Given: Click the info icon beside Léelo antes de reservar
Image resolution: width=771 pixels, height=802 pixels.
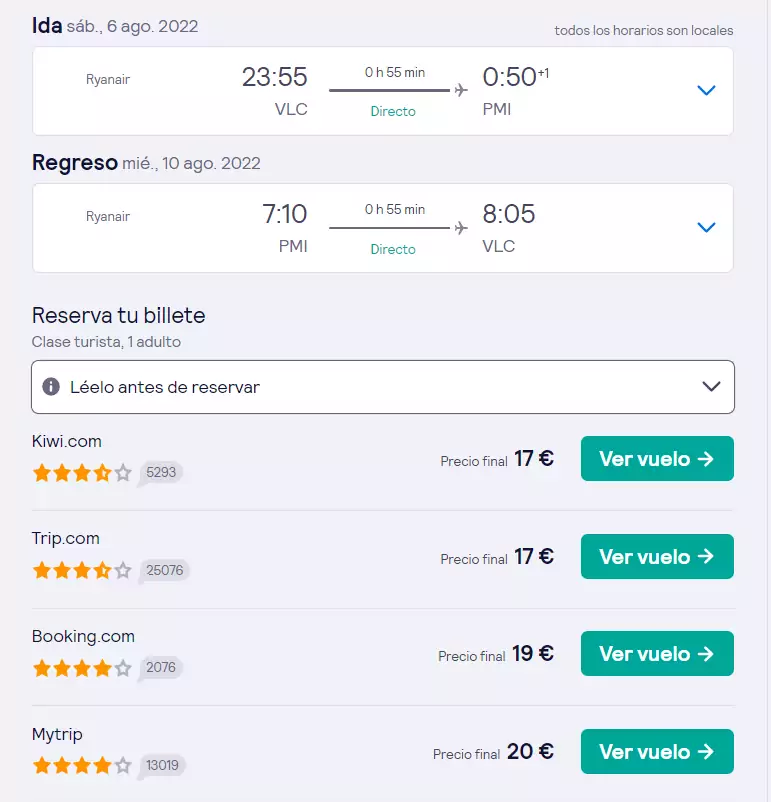Looking at the screenshot, I should (51, 387).
